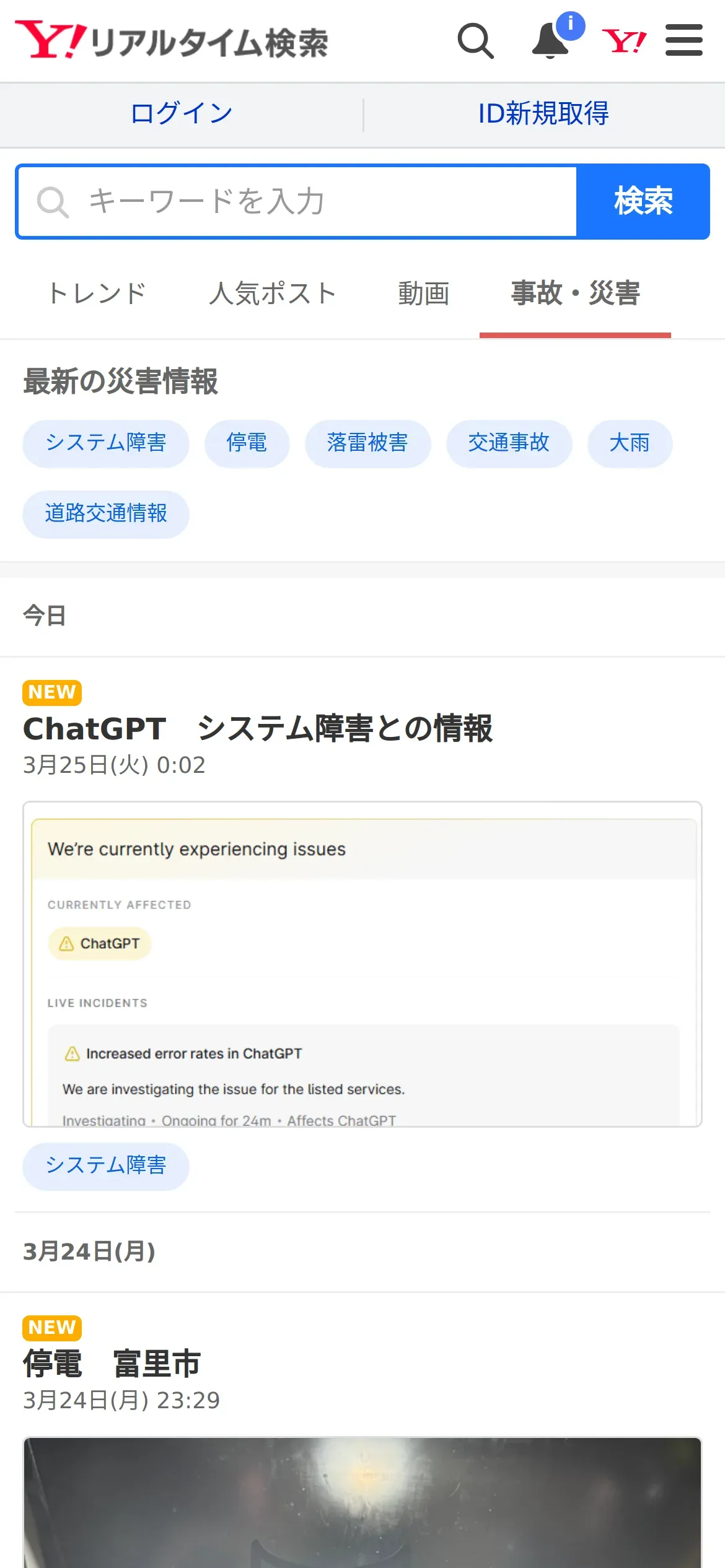This screenshot has width=725, height=1568.
Task: Switch to the トレンド tab
Action: click(x=97, y=293)
